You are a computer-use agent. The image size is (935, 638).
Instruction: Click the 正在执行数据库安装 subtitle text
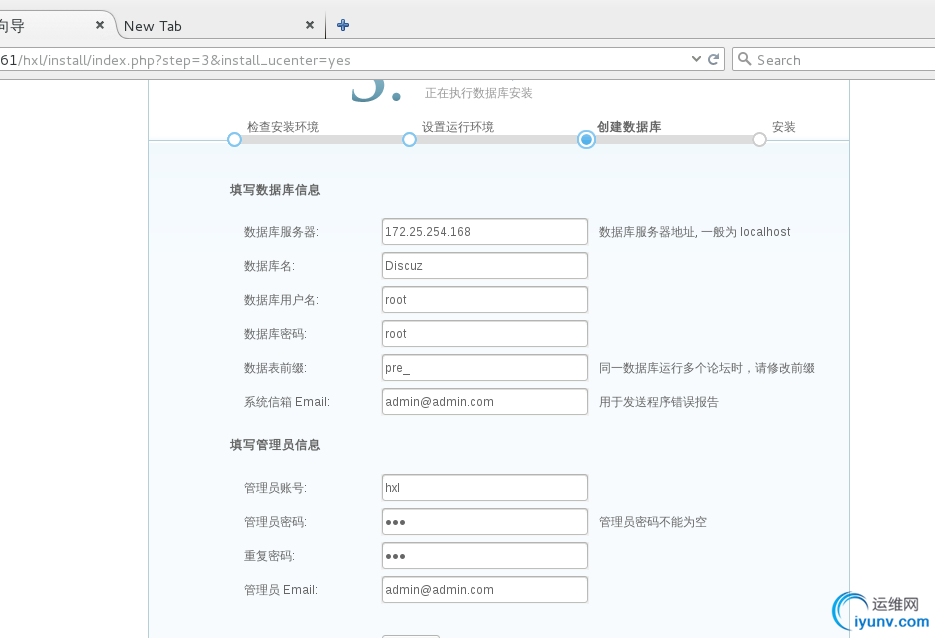(x=478, y=93)
